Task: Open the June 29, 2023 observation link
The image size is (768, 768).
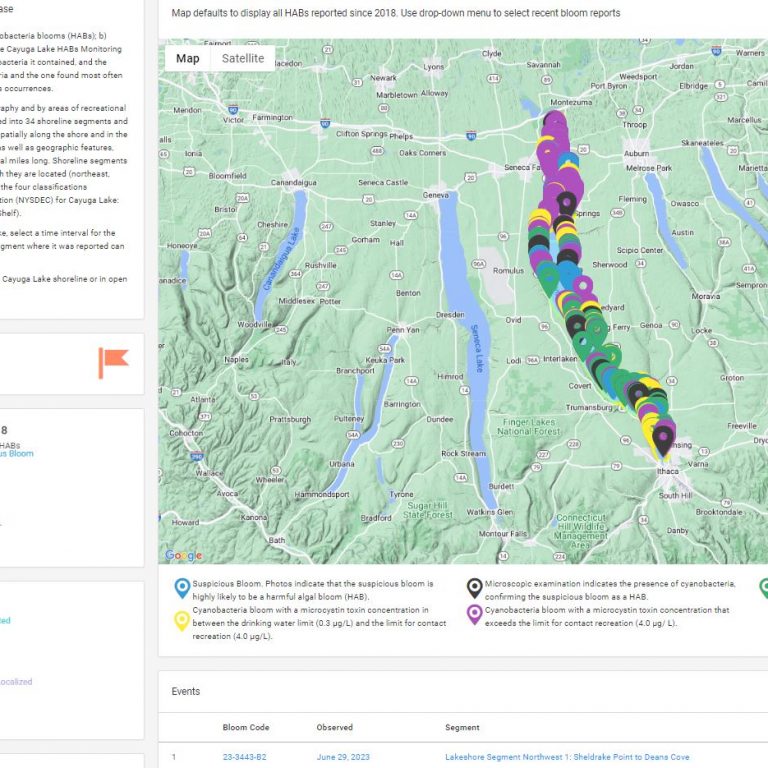Action: [x=343, y=757]
